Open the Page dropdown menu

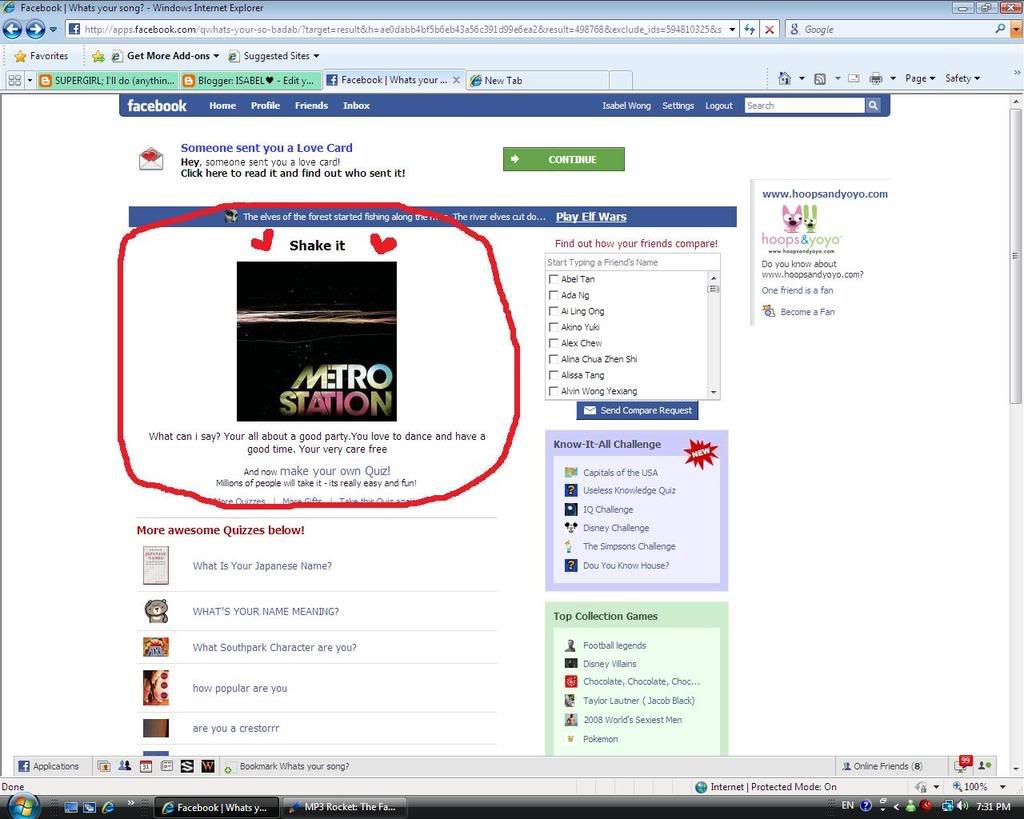point(919,78)
